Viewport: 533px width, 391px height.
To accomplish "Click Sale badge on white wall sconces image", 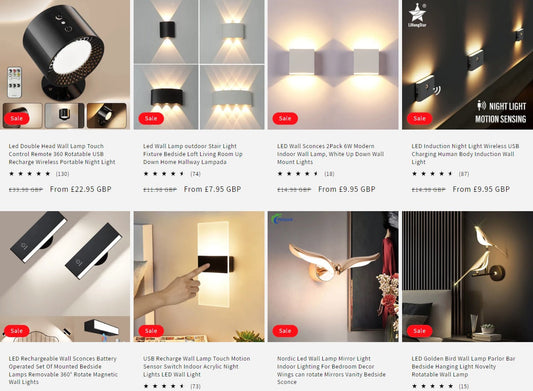I will point(285,118).
